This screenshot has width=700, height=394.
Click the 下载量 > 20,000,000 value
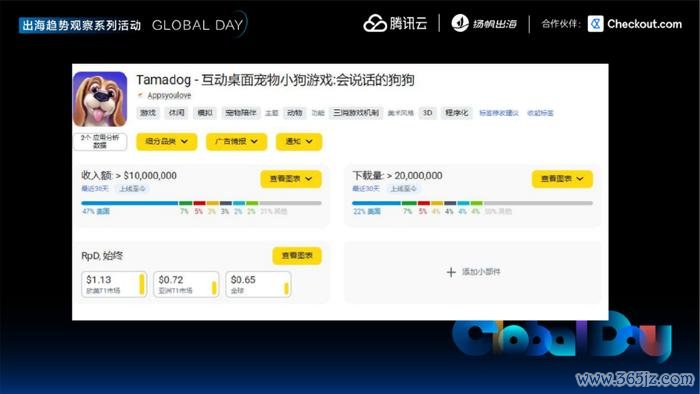[x=397, y=176]
